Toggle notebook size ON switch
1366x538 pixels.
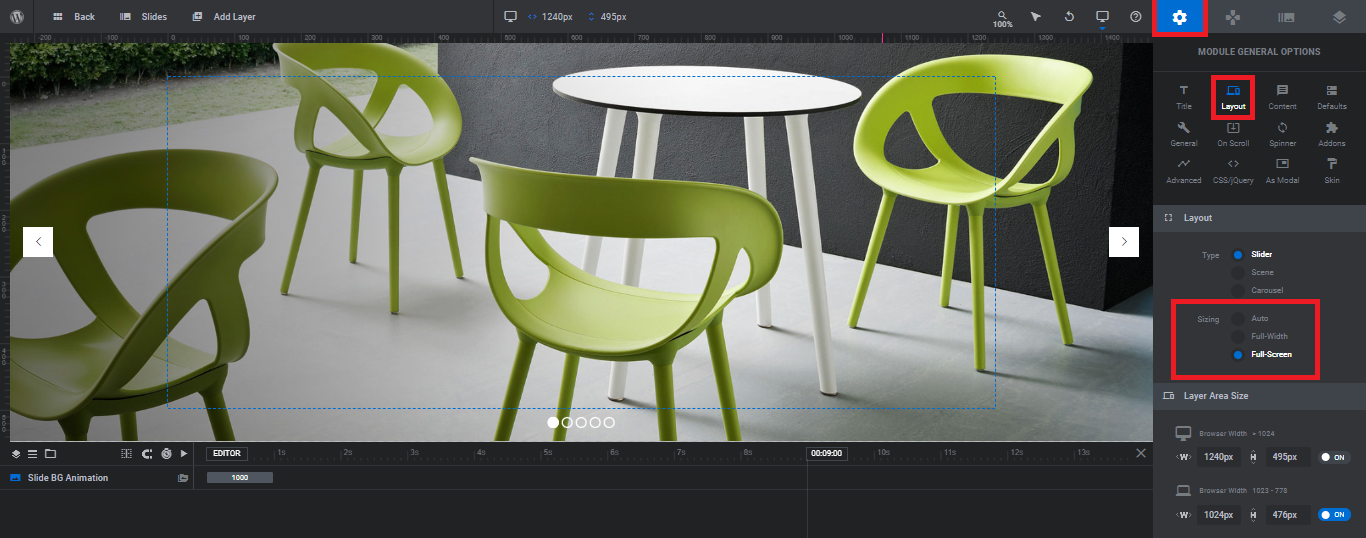[x=1335, y=515]
